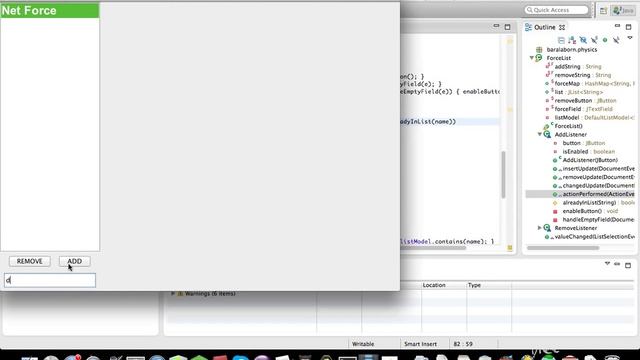Maximize the bottom Problems panel
Screen dimensions: 640x360
click(628, 265)
